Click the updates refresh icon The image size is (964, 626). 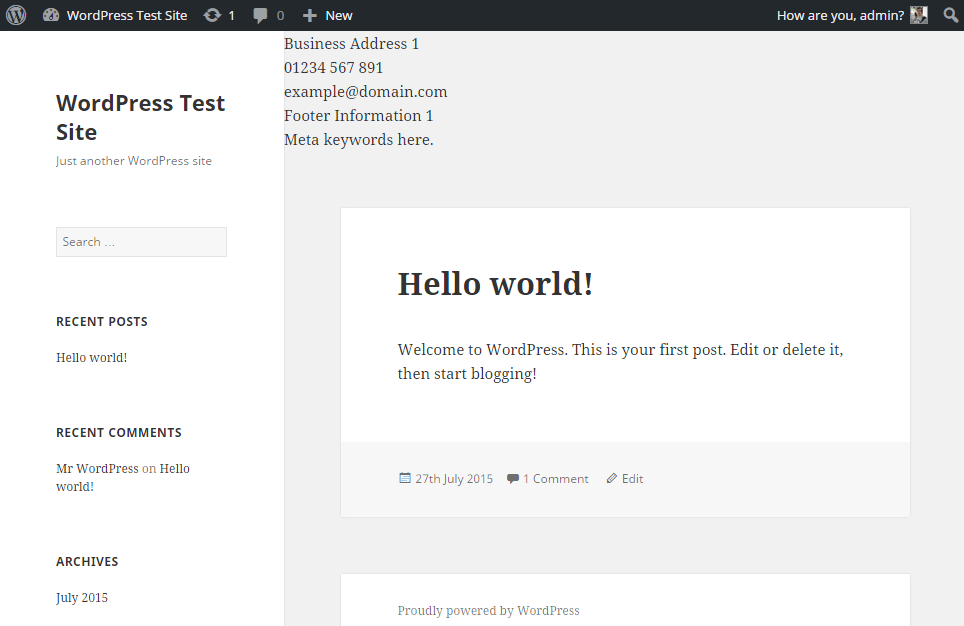point(212,15)
